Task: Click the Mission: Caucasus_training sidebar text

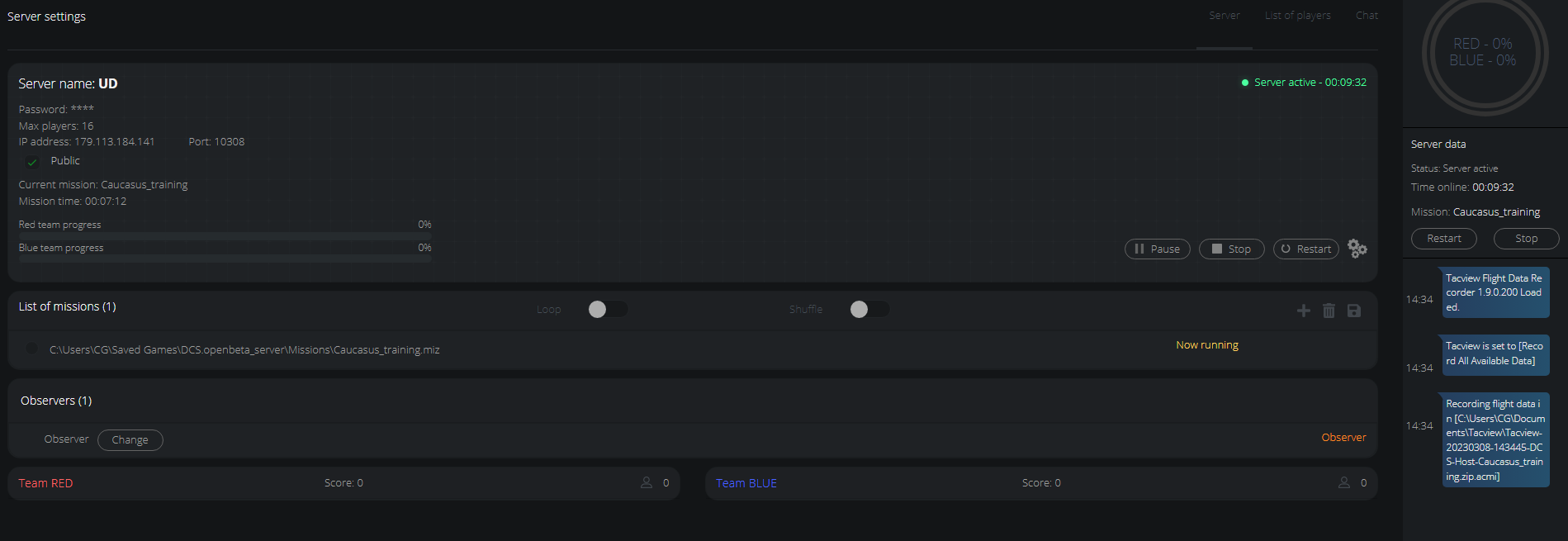Action: click(1476, 212)
